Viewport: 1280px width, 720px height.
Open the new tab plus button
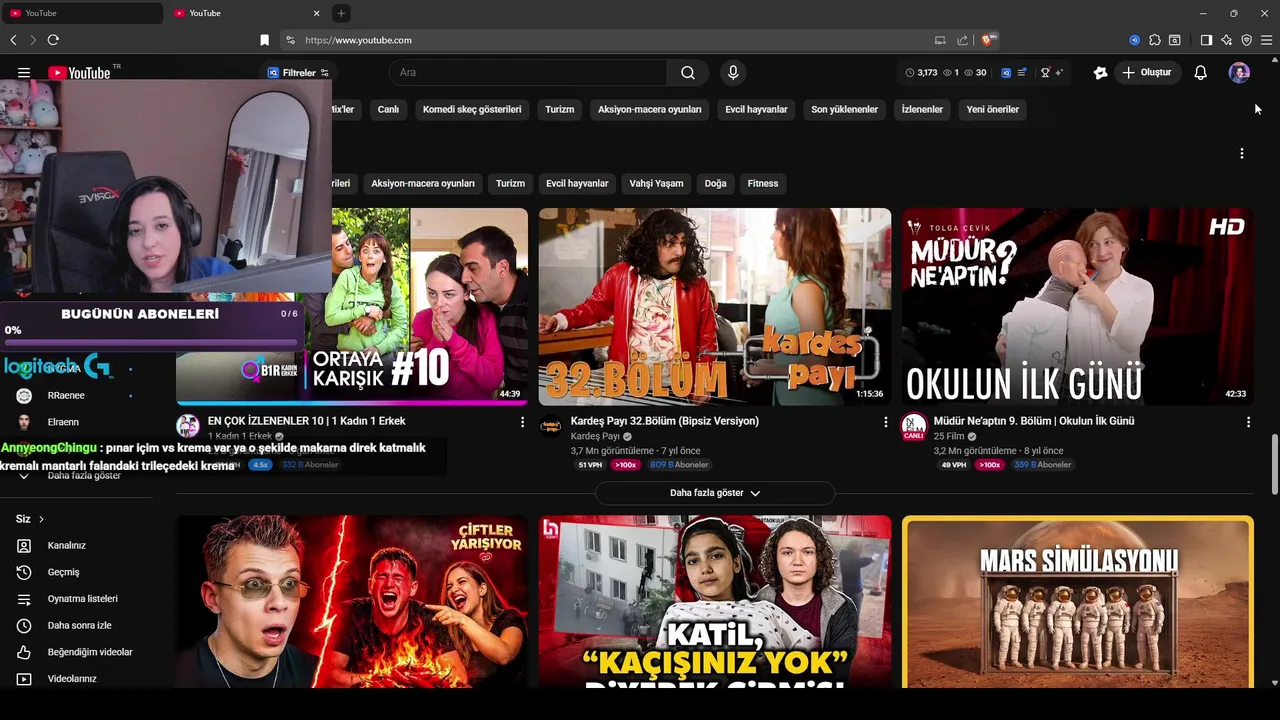pyautogui.click(x=341, y=13)
